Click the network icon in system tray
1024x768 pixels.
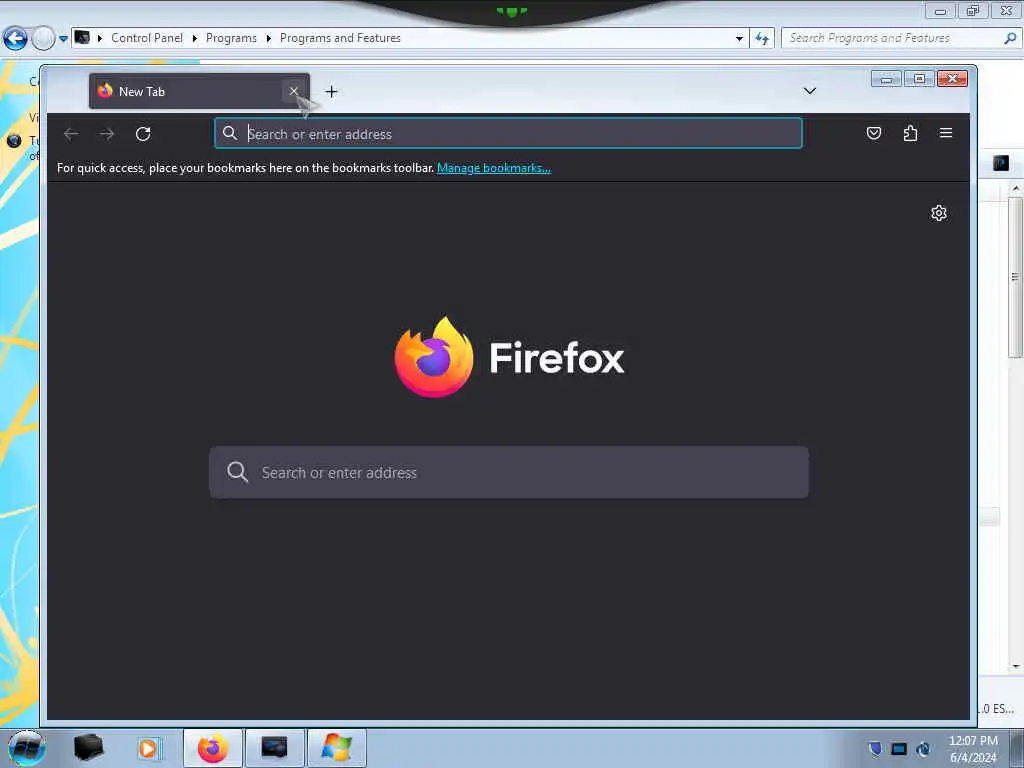tap(923, 748)
